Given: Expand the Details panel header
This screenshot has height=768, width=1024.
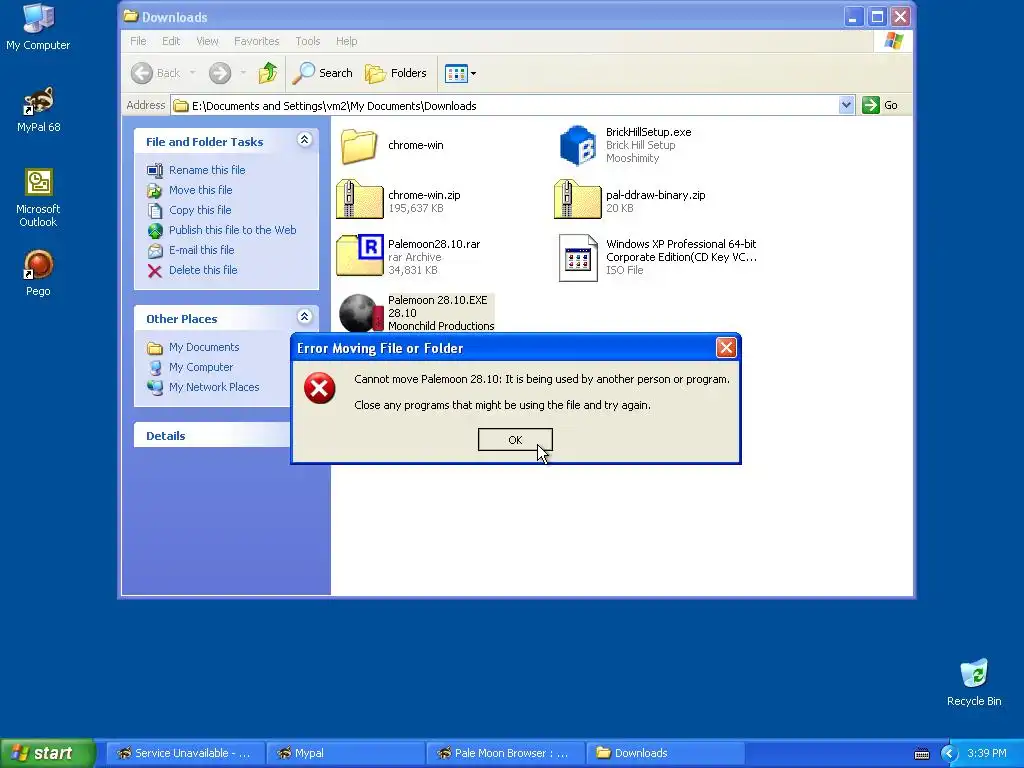Looking at the screenshot, I should (212, 436).
